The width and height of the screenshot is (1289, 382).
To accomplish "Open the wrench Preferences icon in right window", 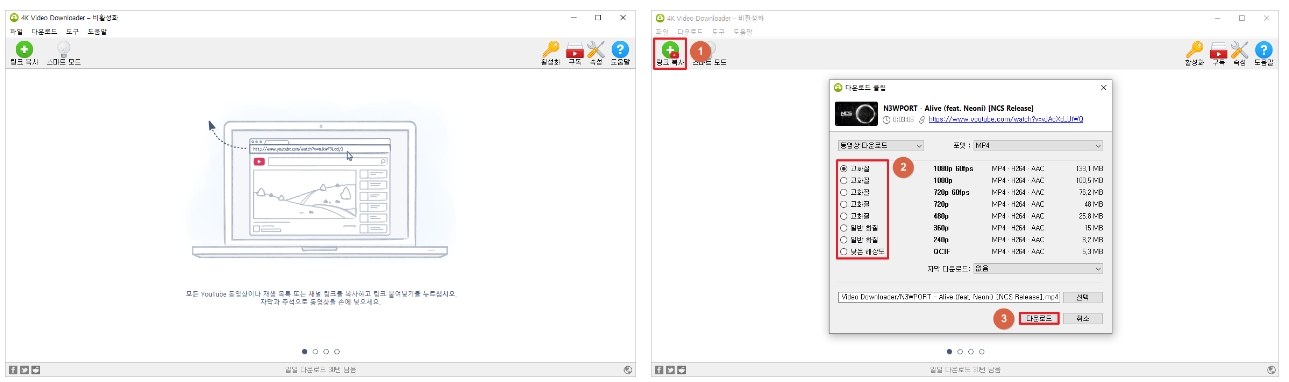I will click(1241, 50).
